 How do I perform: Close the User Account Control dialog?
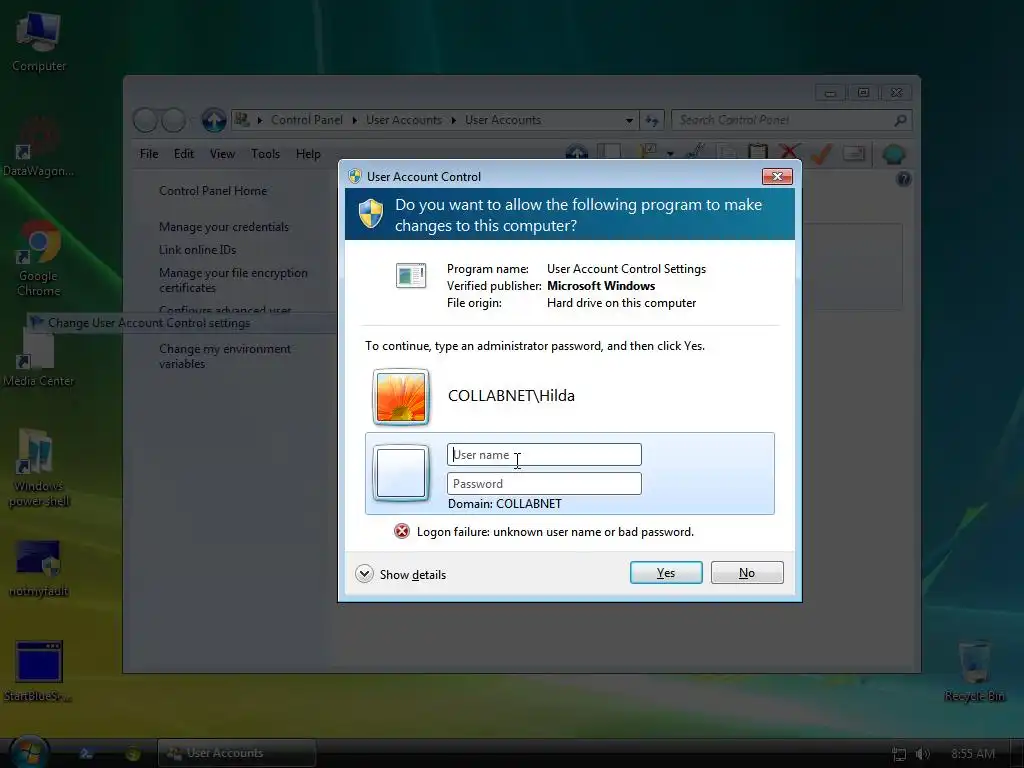tap(777, 176)
